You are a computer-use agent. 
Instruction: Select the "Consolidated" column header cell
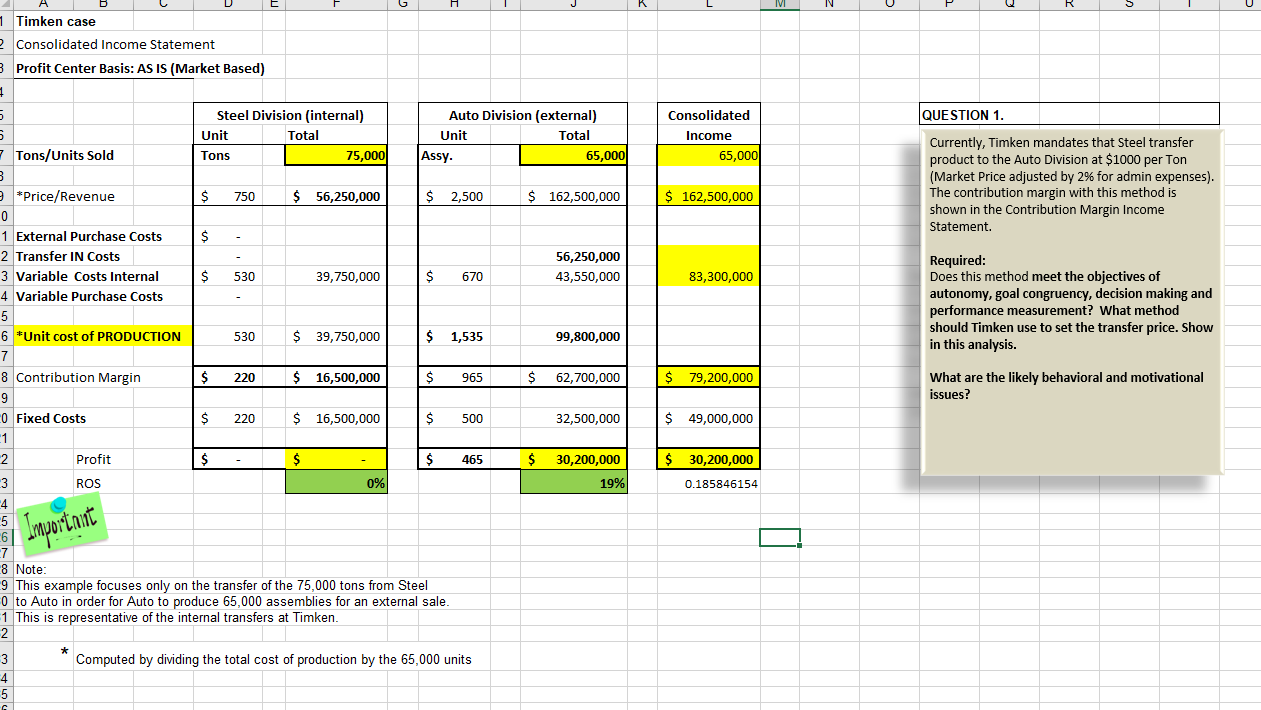708,115
